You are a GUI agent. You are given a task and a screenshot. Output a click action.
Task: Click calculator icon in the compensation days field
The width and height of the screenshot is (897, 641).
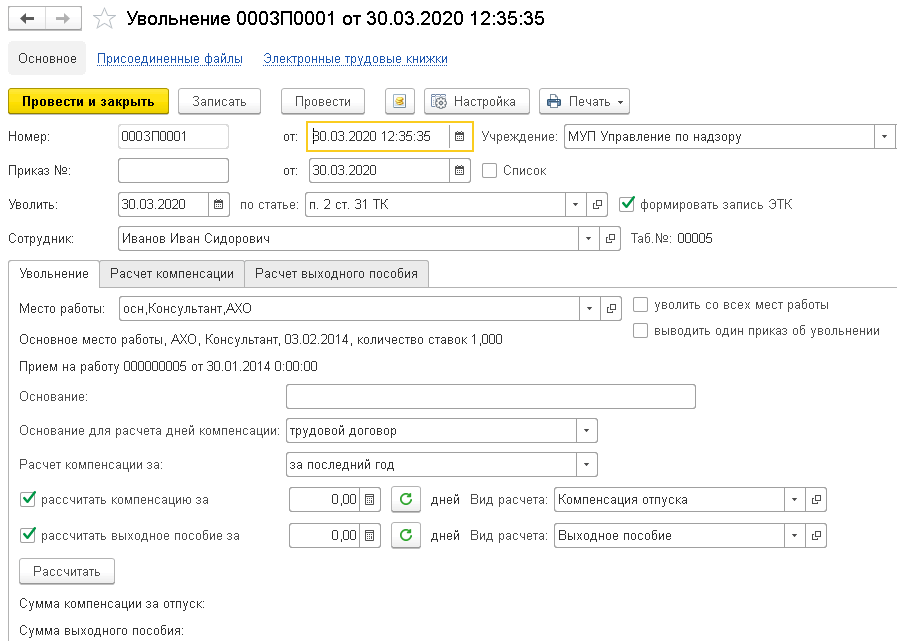(x=370, y=499)
